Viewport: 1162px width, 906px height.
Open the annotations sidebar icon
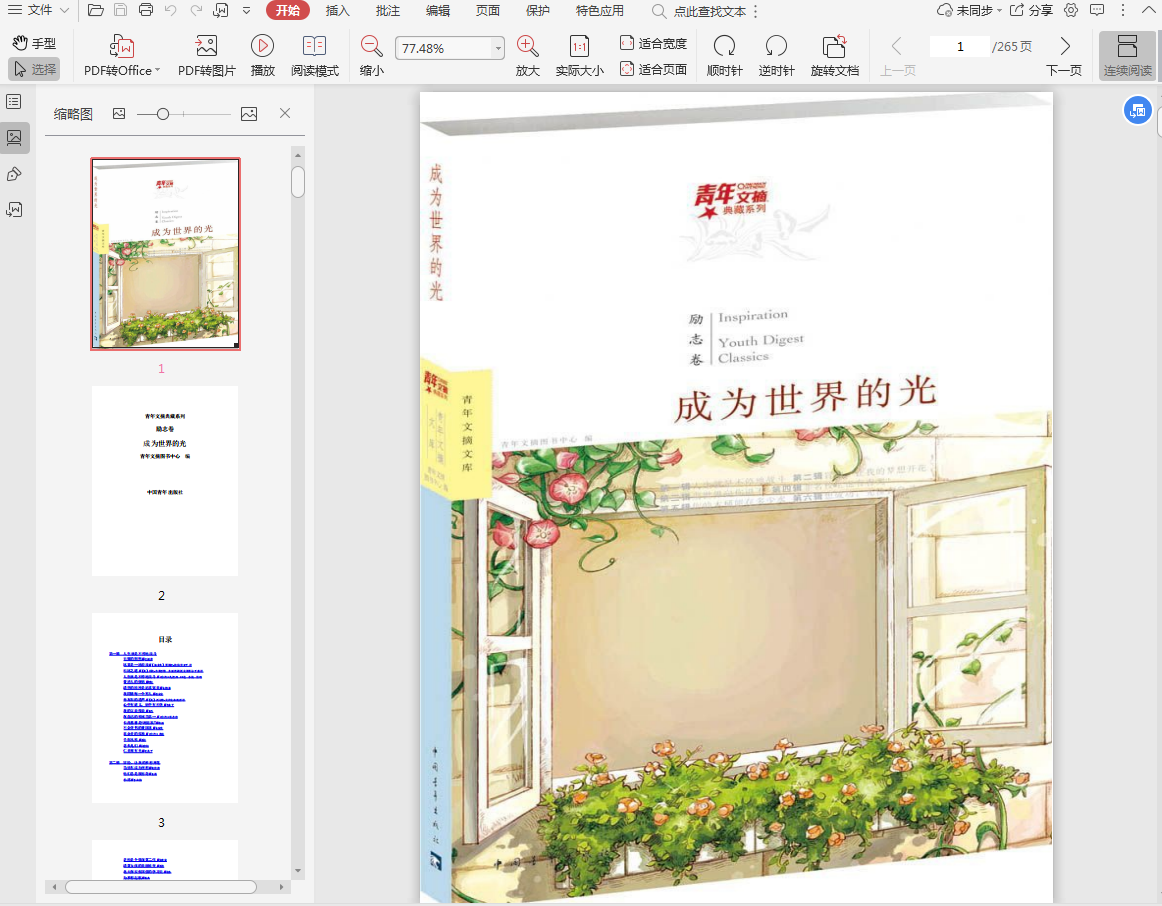[14, 174]
